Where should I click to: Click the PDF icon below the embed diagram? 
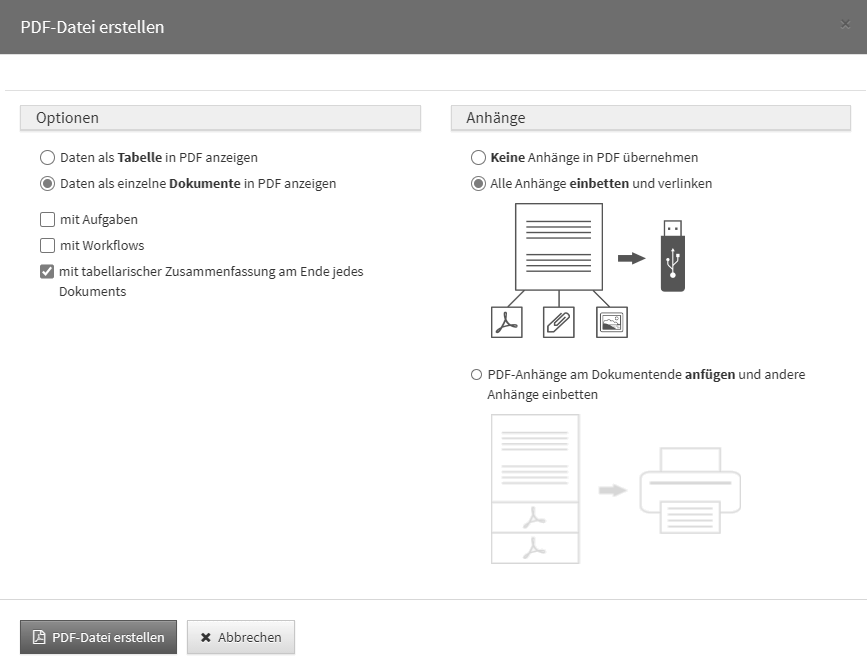(508, 322)
